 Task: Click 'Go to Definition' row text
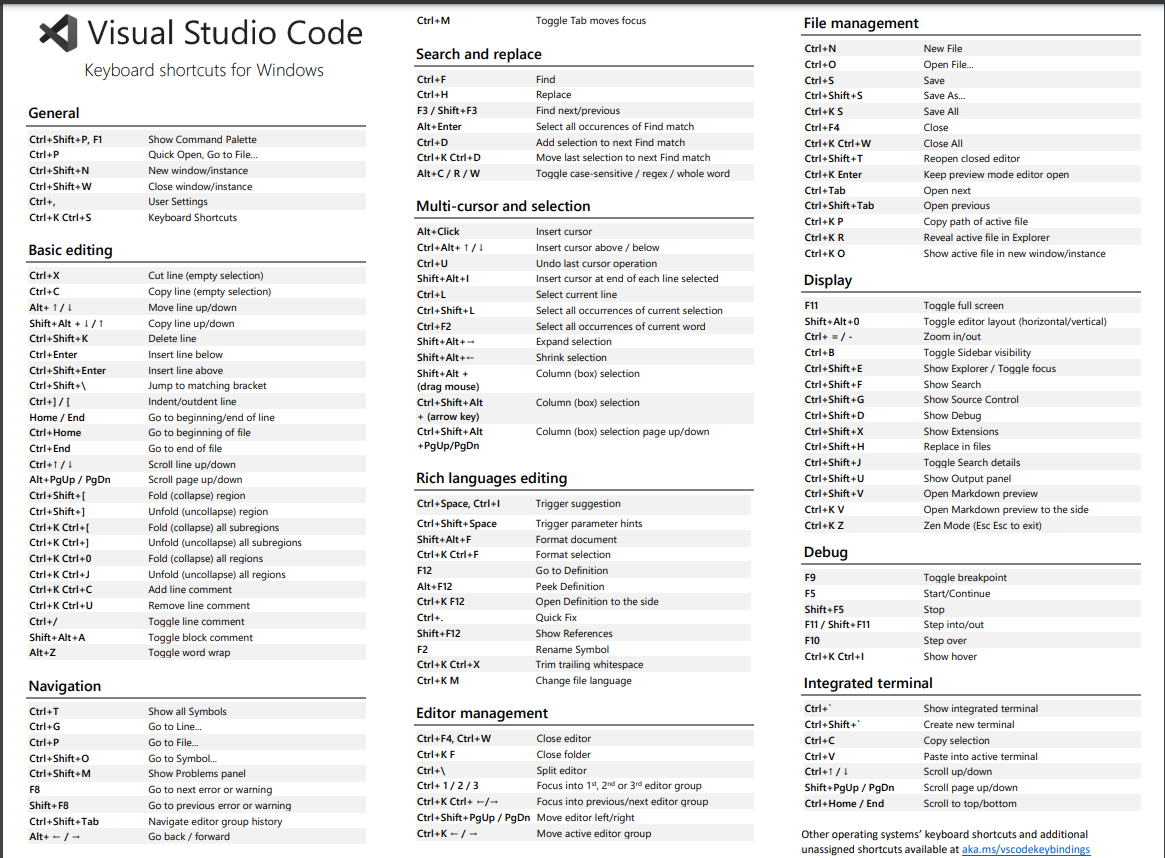coord(572,571)
